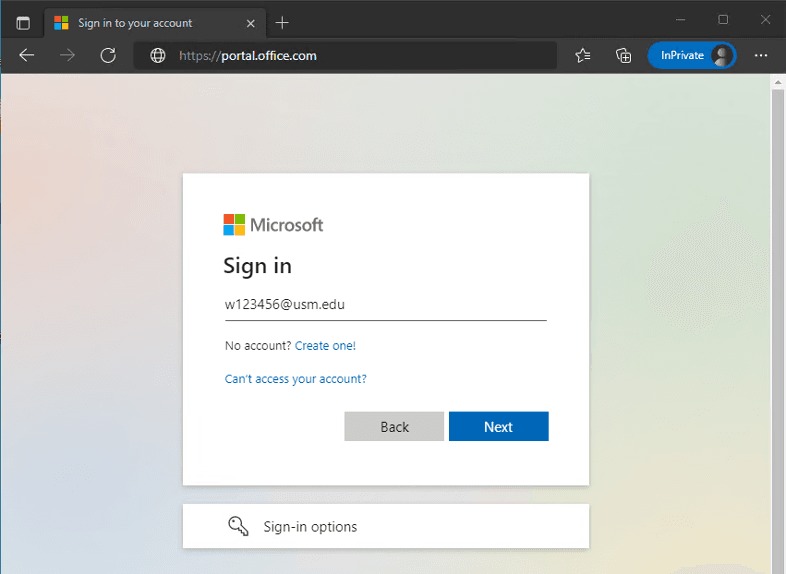The height and width of the screenshot is (574, 786).
Task: Open the Settings and more ellipsis menu
Action: 761,55
